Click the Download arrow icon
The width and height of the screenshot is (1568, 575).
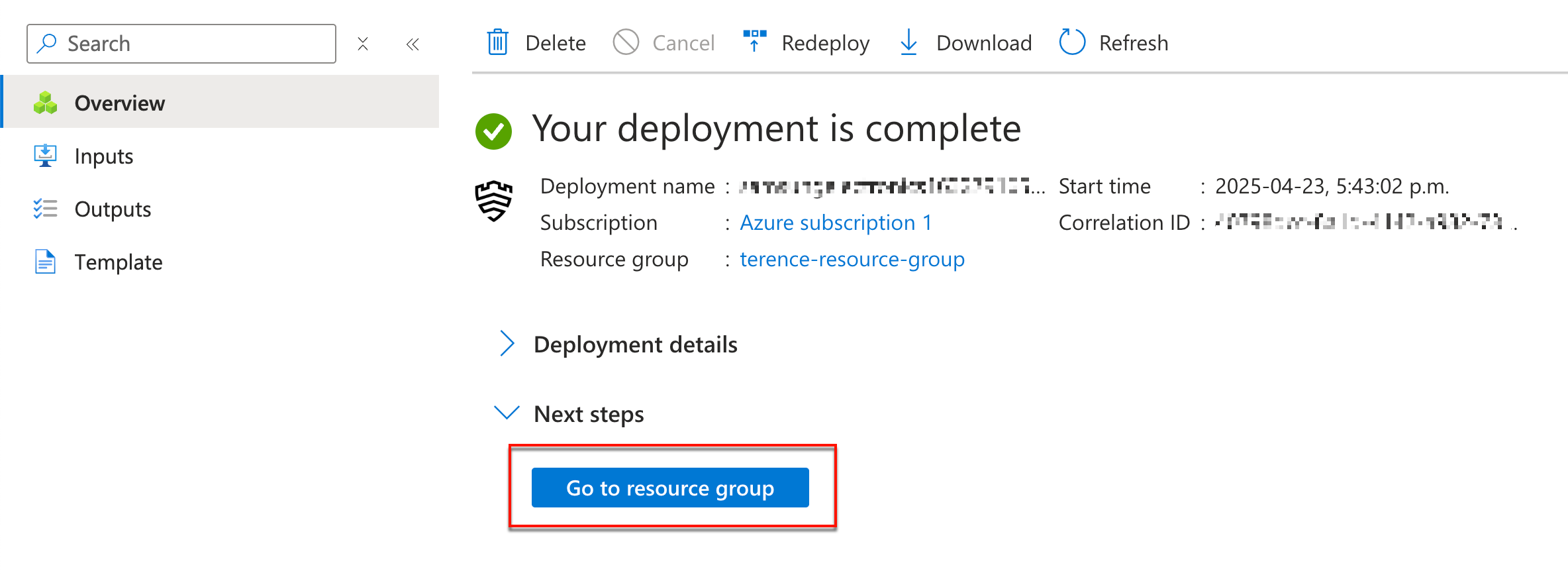click(908, 43)
